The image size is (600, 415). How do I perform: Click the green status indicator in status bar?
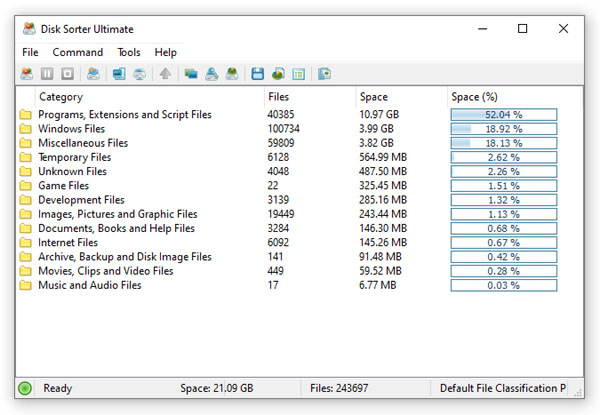[x=25, y=388]
